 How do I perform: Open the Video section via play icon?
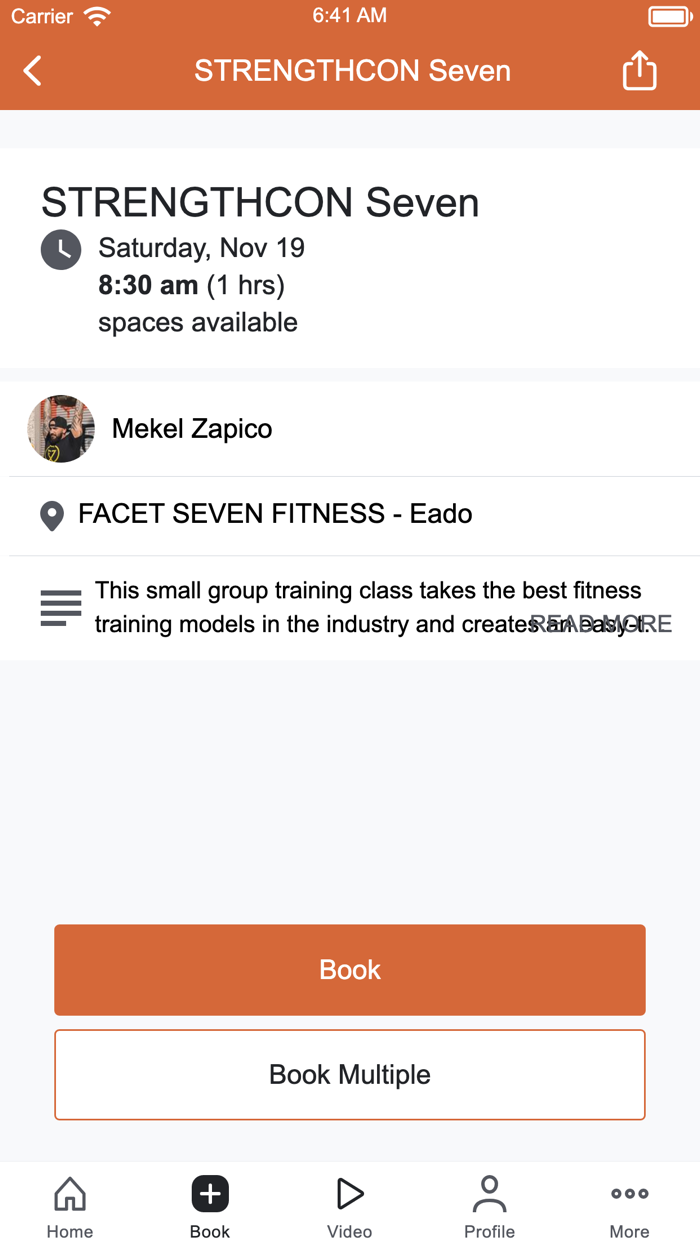click(349, 1193)
